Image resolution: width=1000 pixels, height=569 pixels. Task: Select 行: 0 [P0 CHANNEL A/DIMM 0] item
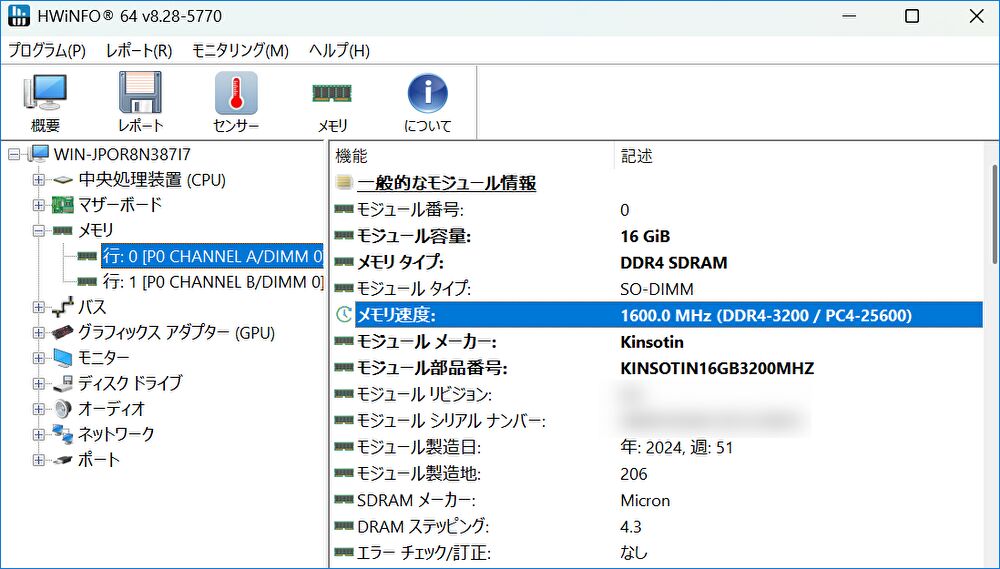(x=212, y=256)
